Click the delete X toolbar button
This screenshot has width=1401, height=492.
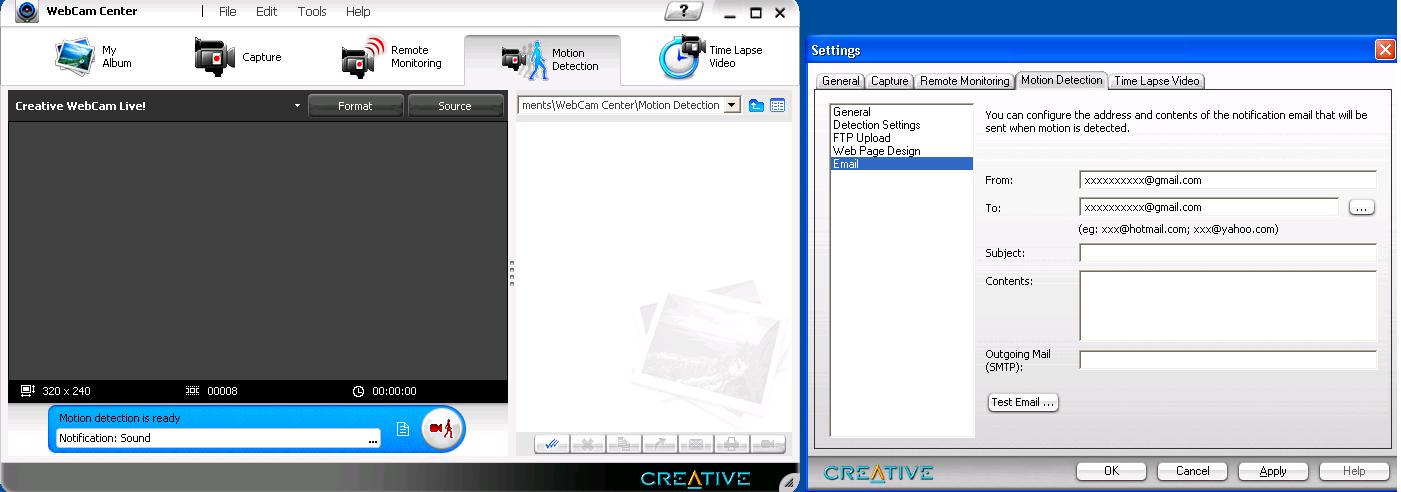pos(588,444)
